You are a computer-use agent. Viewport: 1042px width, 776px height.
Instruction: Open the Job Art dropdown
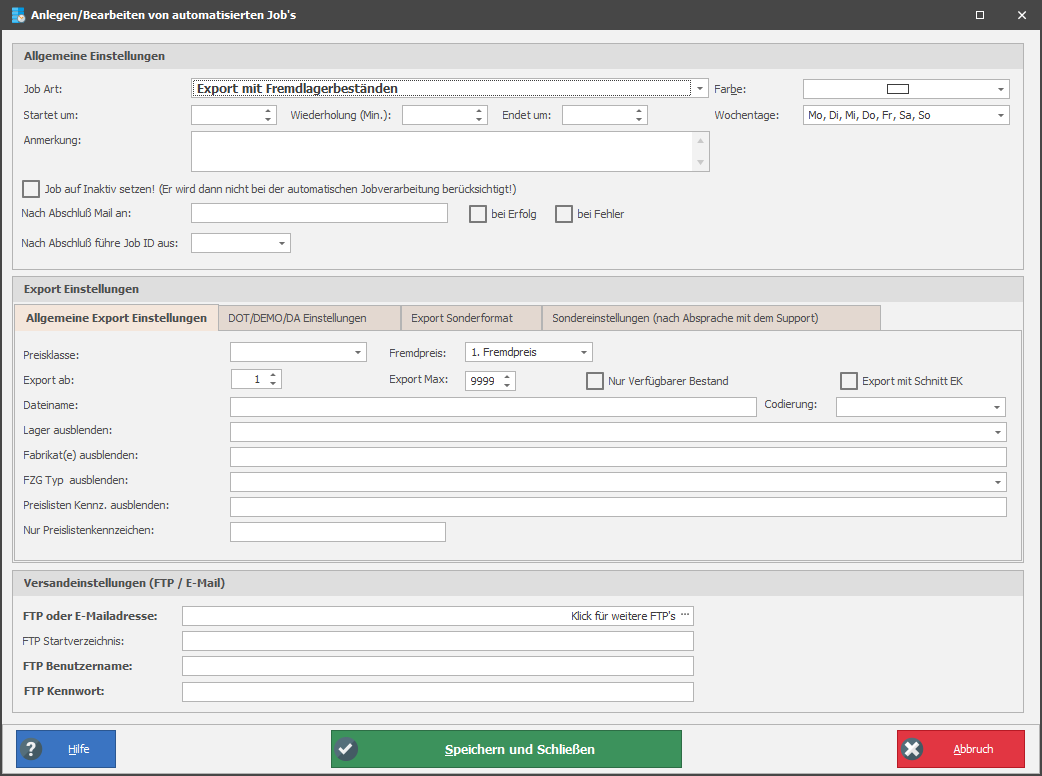pos(700,88)
